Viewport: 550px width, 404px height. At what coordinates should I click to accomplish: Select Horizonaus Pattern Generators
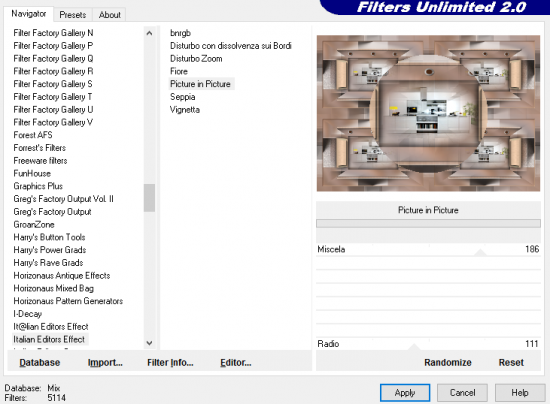click(x=68, y=301)
